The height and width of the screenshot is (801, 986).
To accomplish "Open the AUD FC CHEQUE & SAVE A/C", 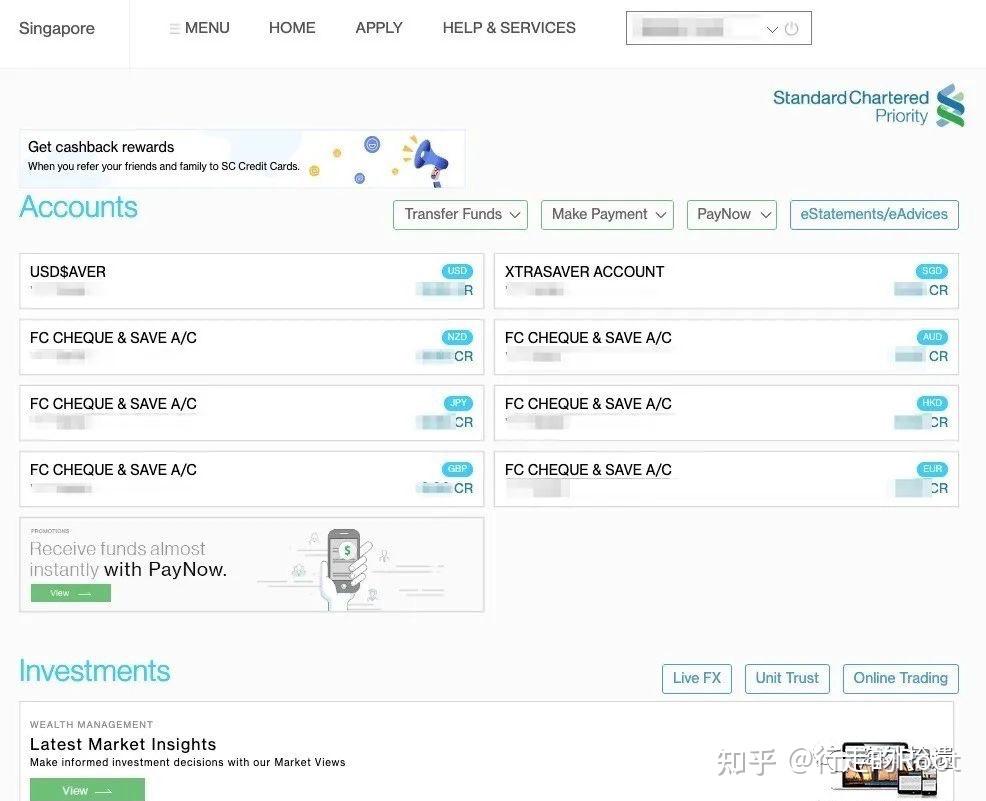I will [726, 347].
